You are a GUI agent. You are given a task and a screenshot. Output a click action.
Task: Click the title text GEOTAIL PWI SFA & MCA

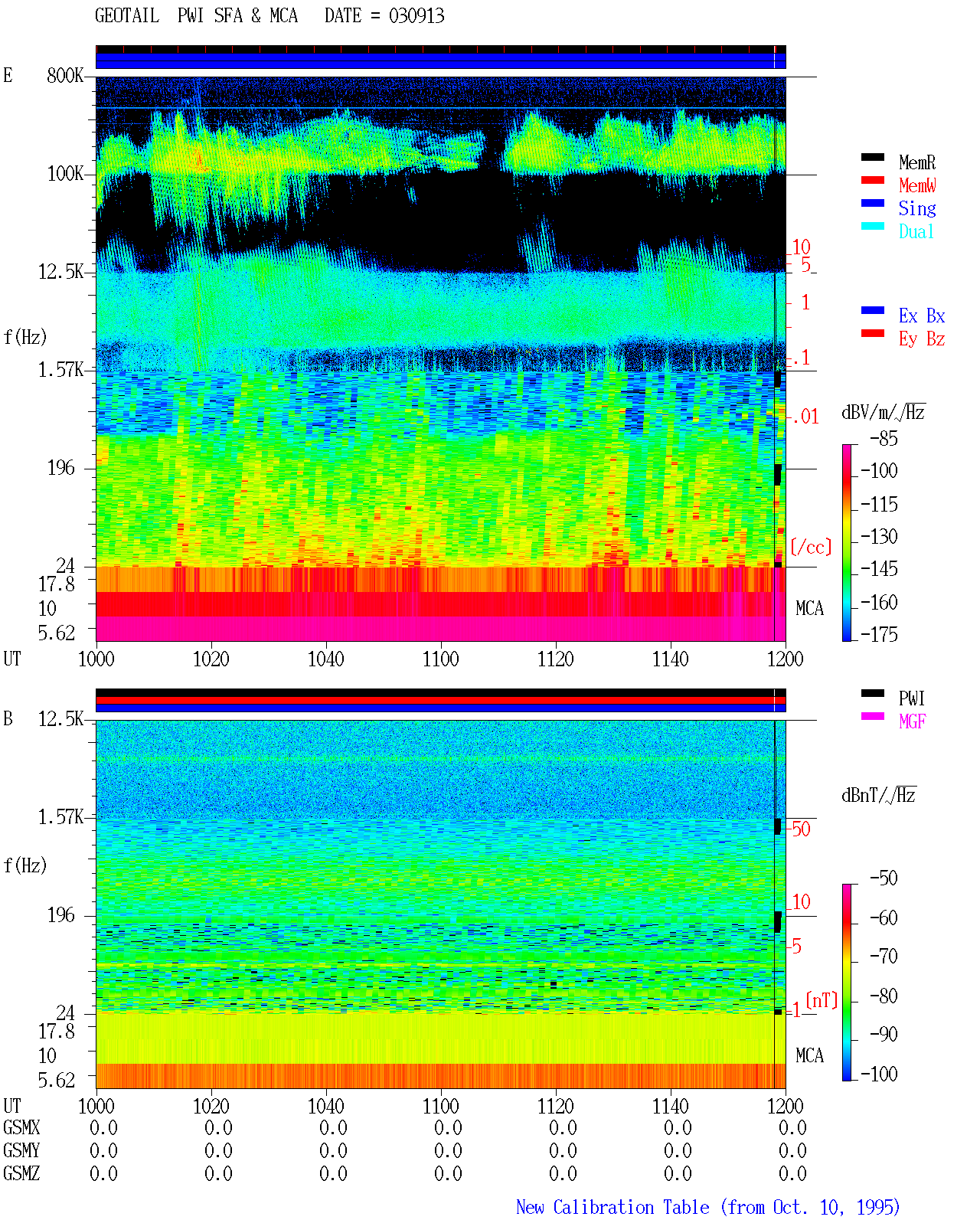[x=196, y=15]
